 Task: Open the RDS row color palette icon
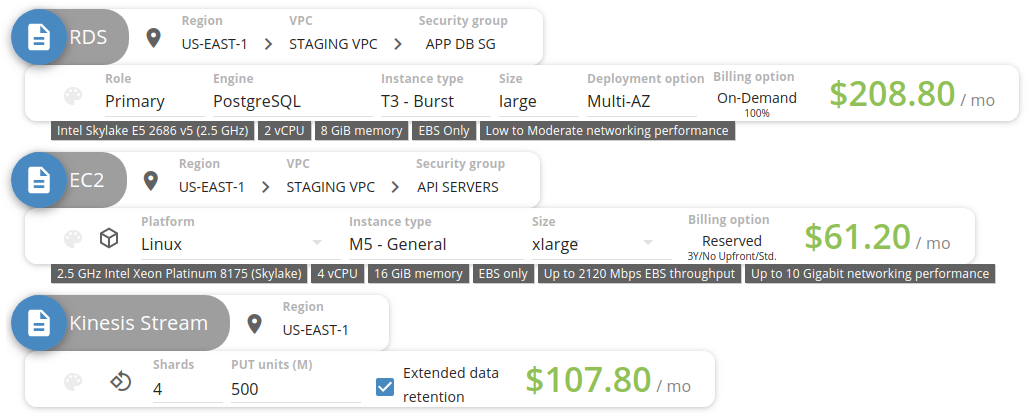(x=73, y=96)
